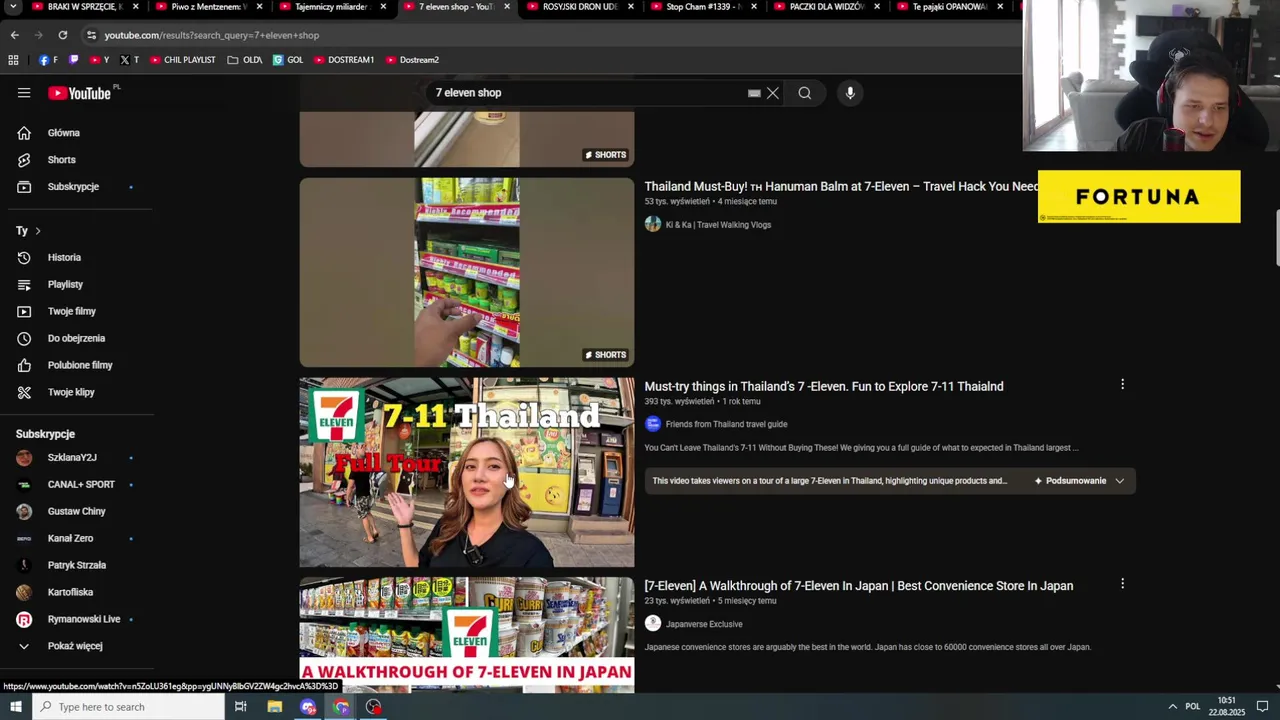This screenshot has width=1280, height=720.
Task: Click the YouTube logo
Action: [80, 93]
